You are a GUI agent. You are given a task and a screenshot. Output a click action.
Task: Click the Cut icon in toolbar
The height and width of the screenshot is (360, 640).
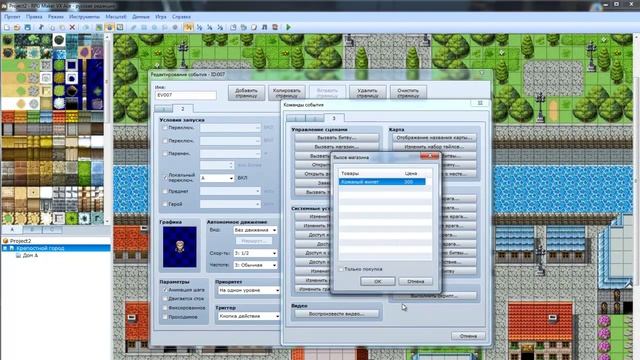[41, 27]
